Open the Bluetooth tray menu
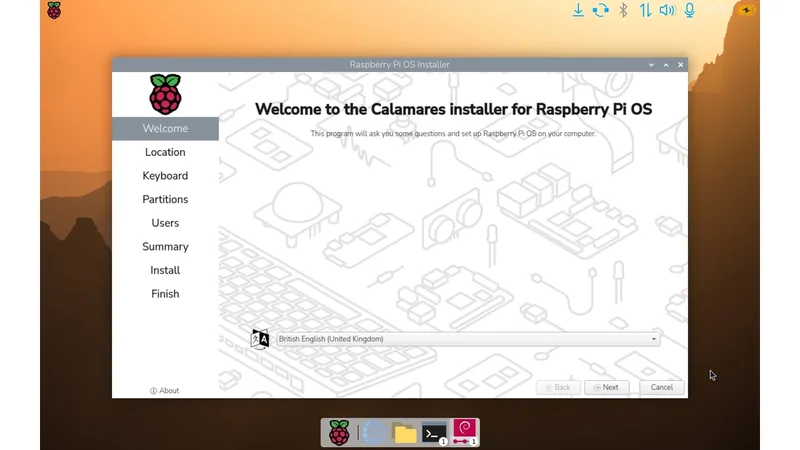The image size is (800, 450). tap(623, 10)
